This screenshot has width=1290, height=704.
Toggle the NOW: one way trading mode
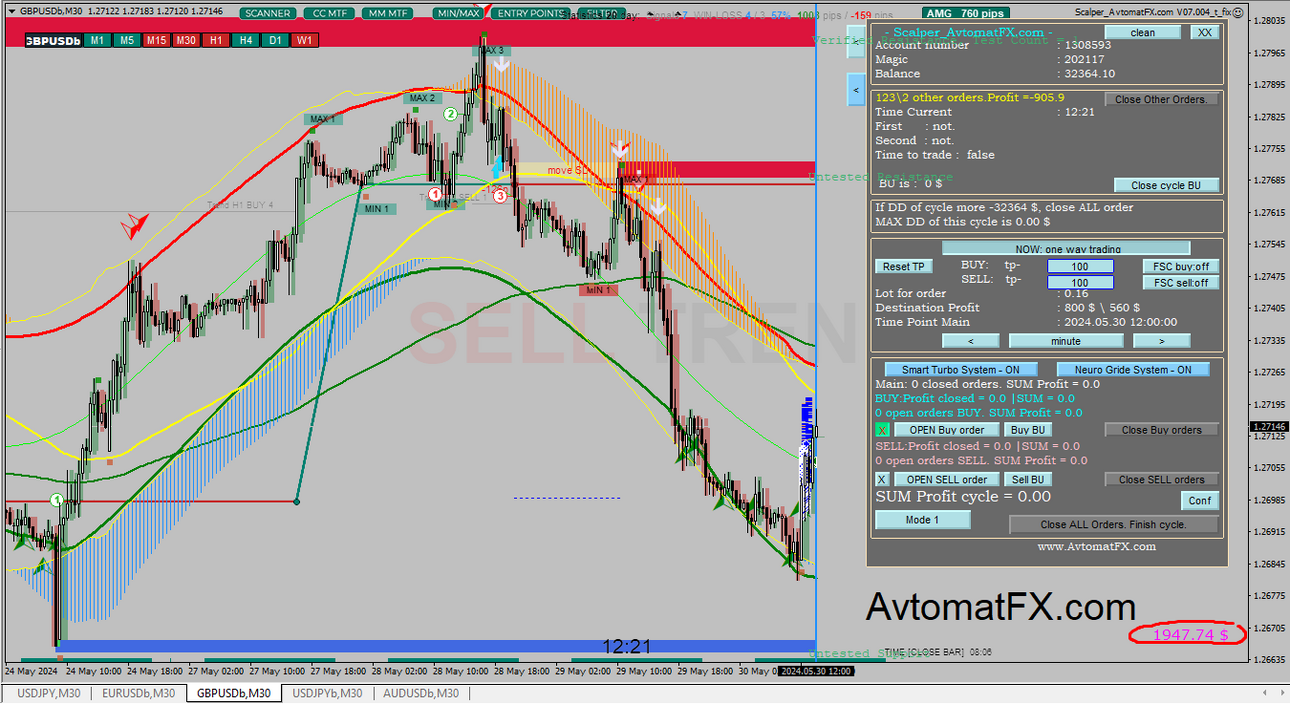pyautogui.click(x=1066, y=248)
